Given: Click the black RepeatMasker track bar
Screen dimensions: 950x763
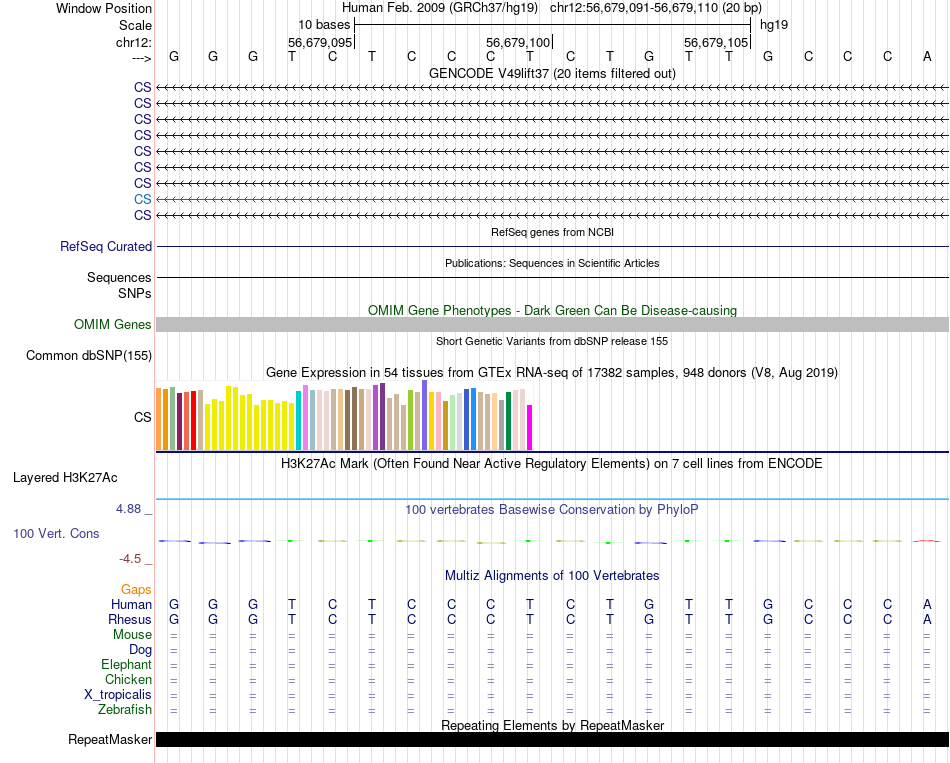Looking at the screenshot, I should point(552,740).
